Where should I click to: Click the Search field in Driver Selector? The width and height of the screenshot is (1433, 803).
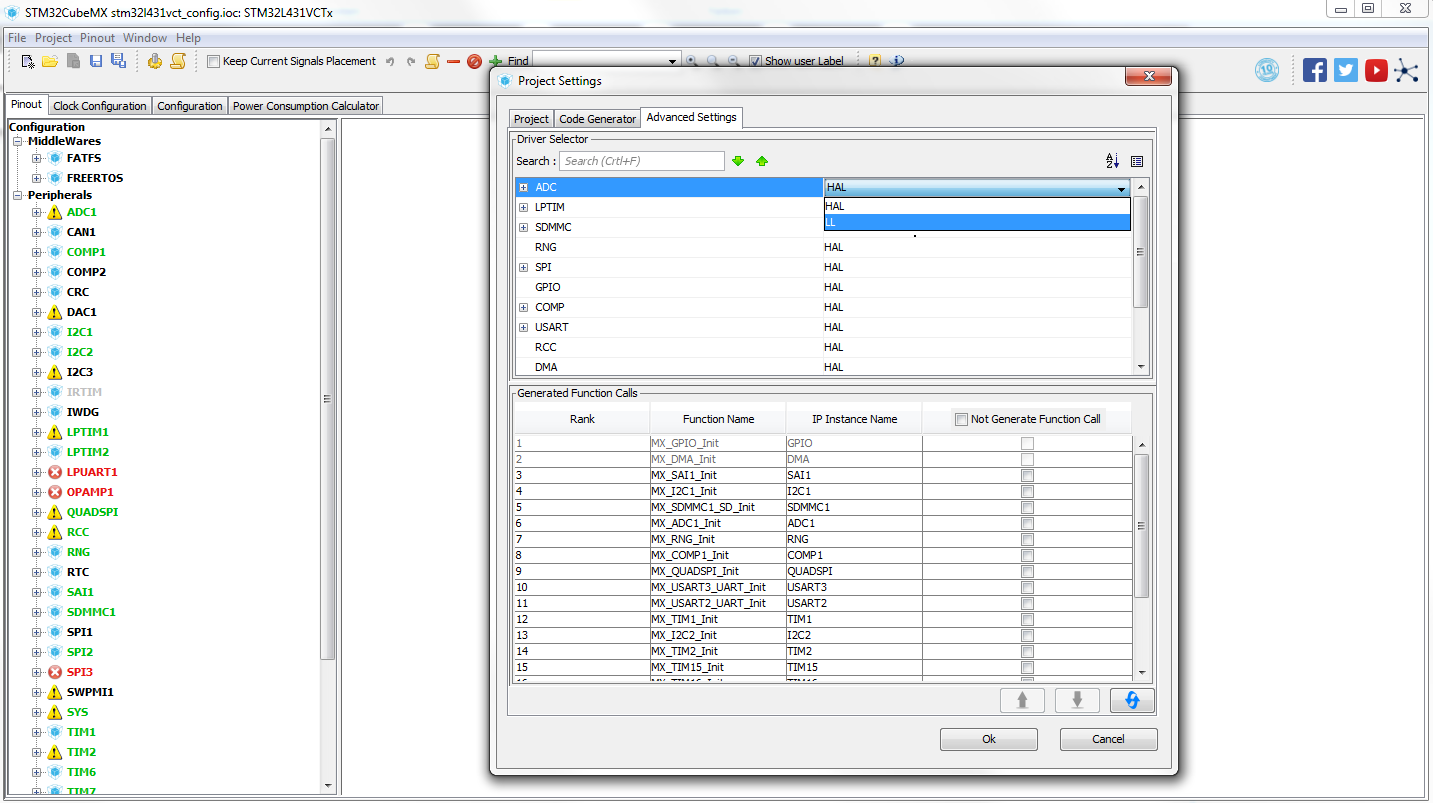click(x=641, y=161)
